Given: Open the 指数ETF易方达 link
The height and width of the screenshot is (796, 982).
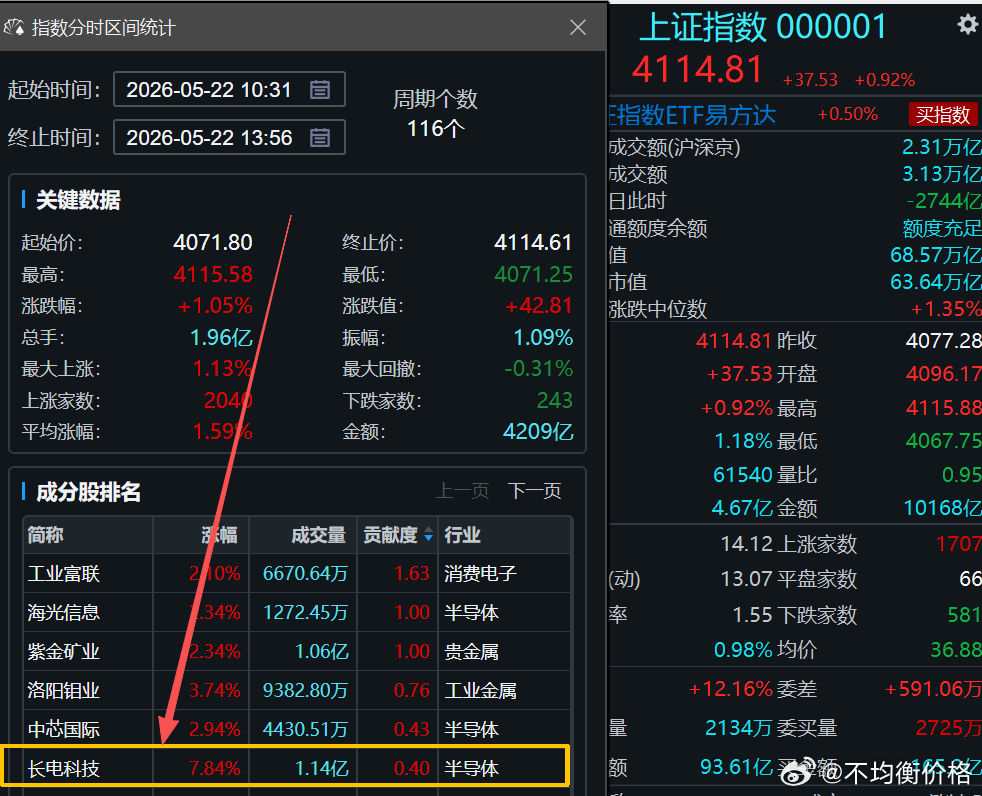Looking at the screenshot, I should pos(692,115).
